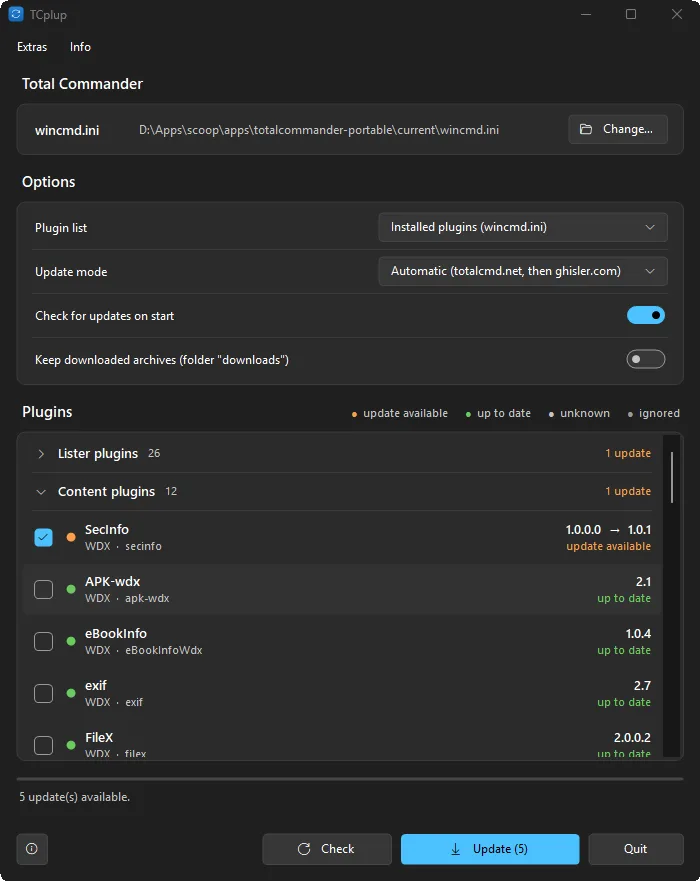
Task: Click eBookInfo version number 1.0.4
Action: [x=638, y=633]
